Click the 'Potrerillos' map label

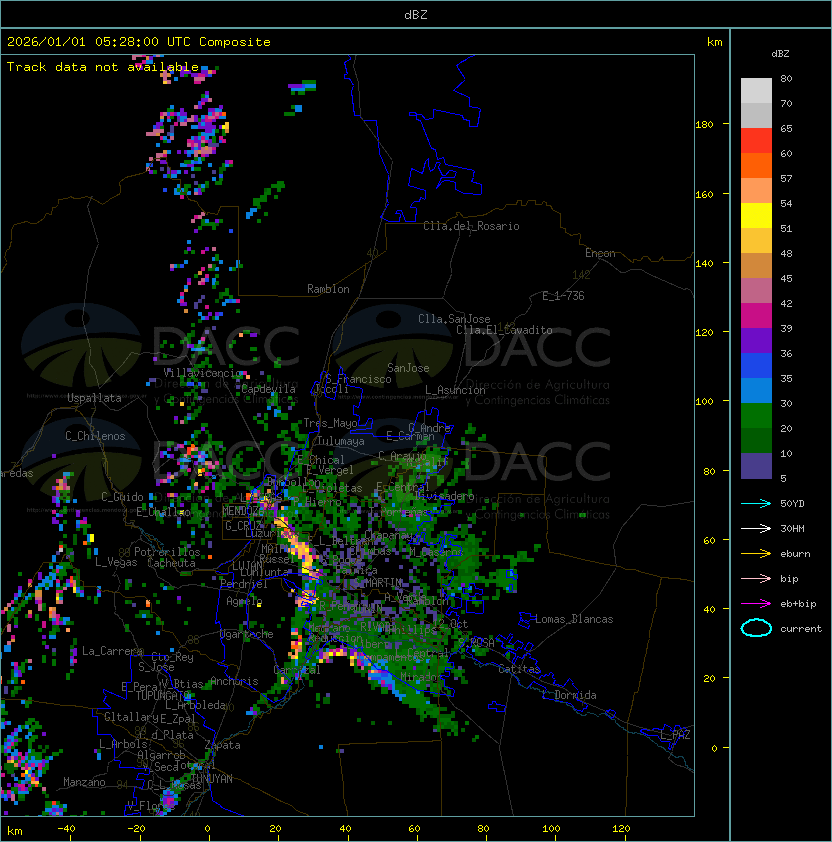click(x=167, y=552)
